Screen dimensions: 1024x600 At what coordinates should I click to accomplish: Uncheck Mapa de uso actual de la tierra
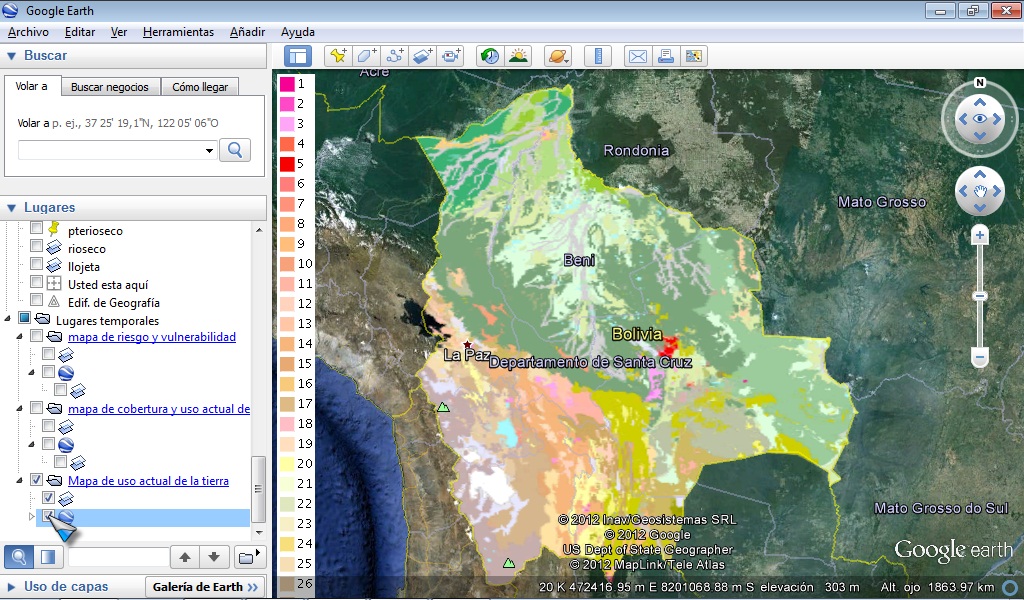(x=35, y=481)
